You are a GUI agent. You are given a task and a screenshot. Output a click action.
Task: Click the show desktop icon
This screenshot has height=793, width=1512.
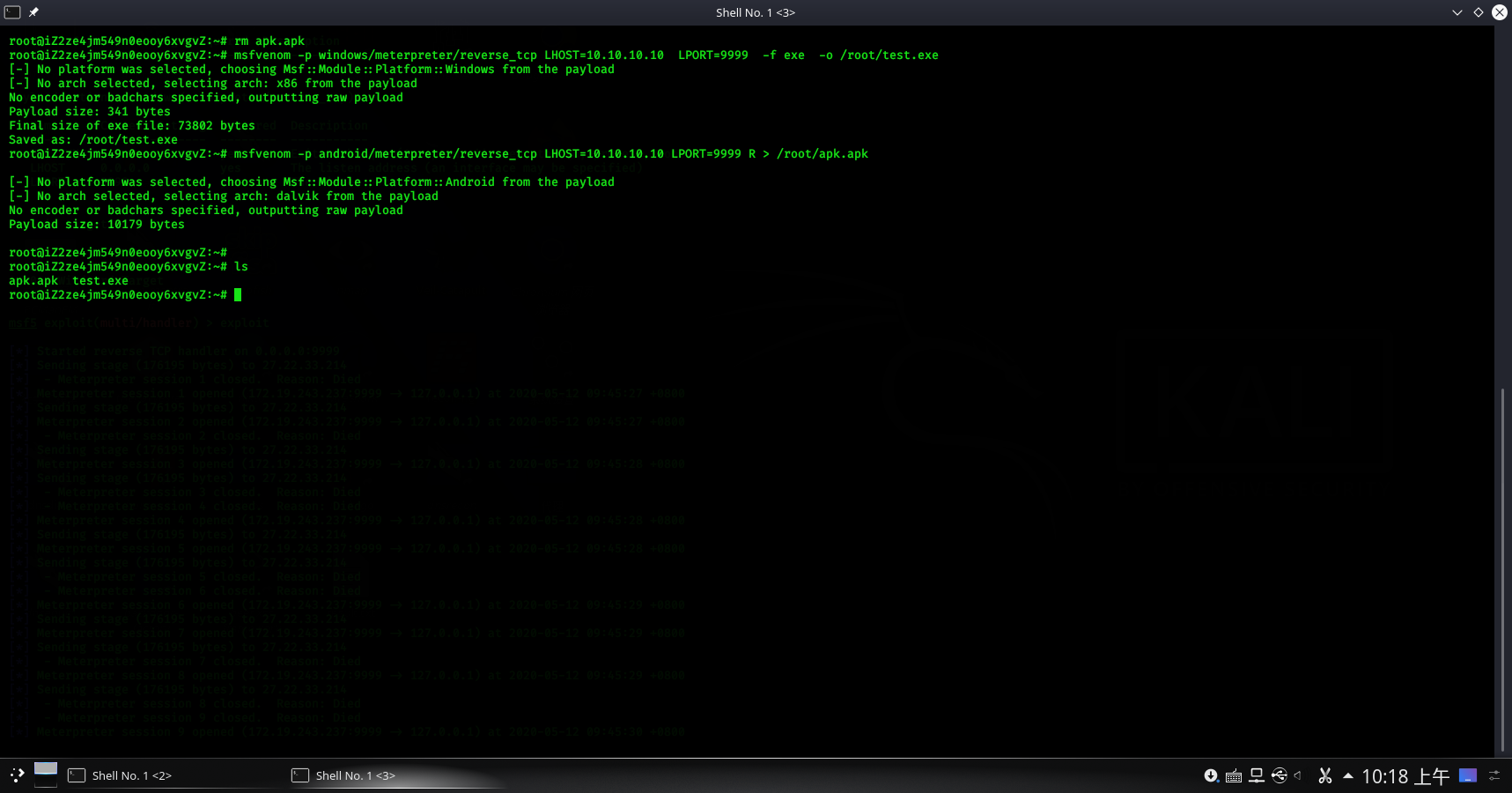[1468, 775]
